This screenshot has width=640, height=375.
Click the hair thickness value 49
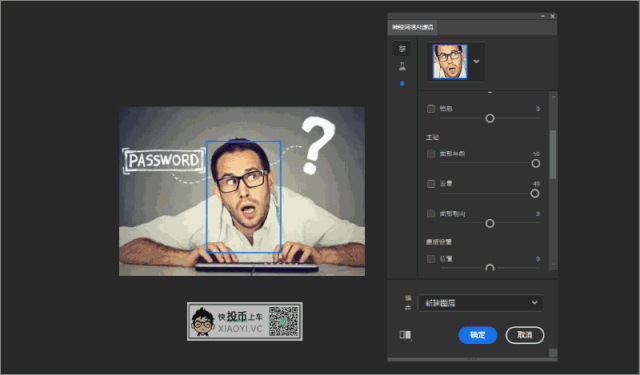coord(536,184)
